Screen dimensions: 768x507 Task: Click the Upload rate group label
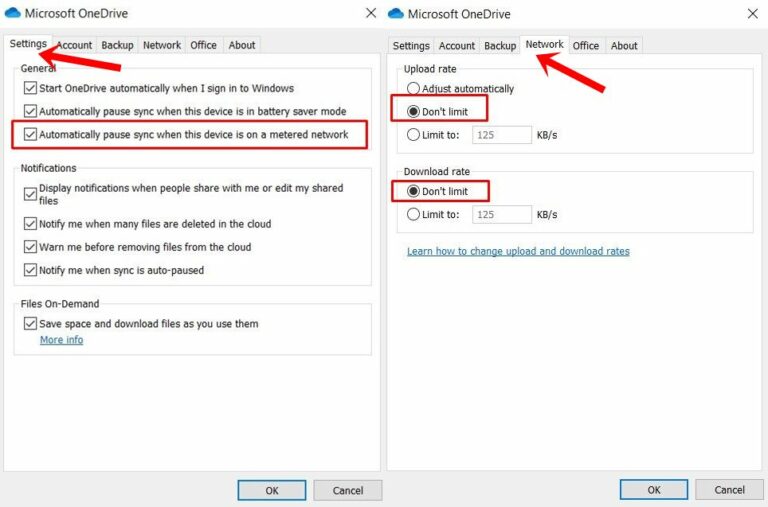click(430, 69)
